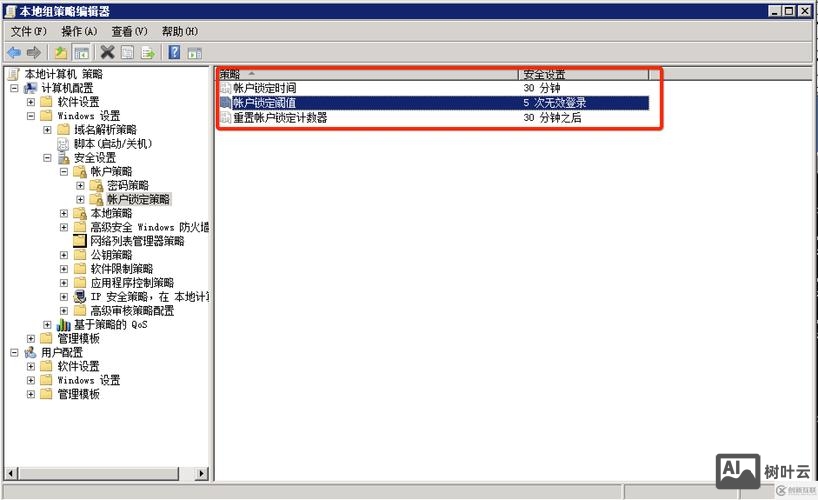Open the 帮助(H) menu
Screen dimensions: 818x500
click(179, 31)
